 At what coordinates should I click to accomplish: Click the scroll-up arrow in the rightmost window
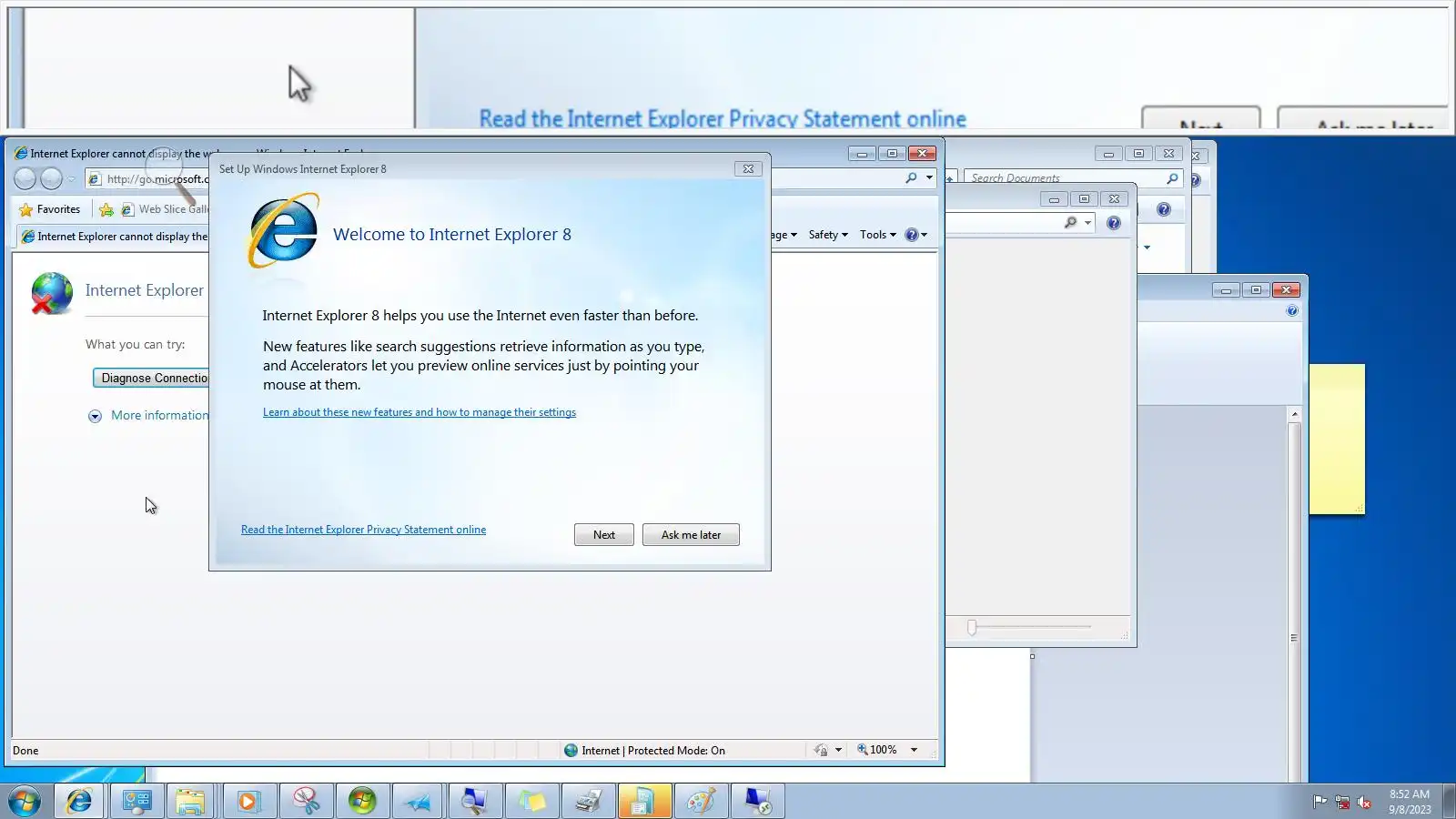pyautogui.click(x=1294, y=415)
